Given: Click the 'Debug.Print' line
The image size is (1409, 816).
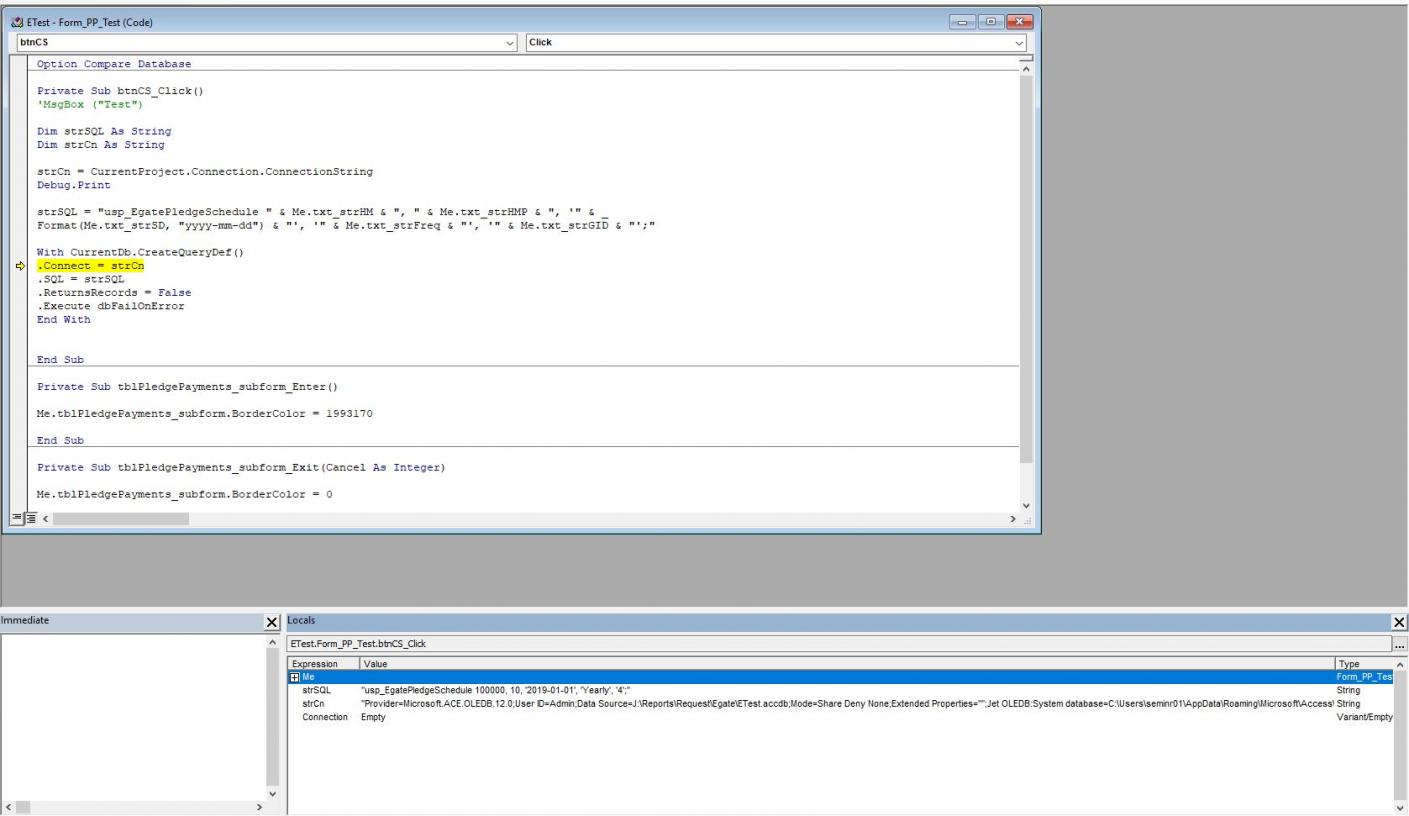Looking at the screenshot, I should click(x=74, y=185).
